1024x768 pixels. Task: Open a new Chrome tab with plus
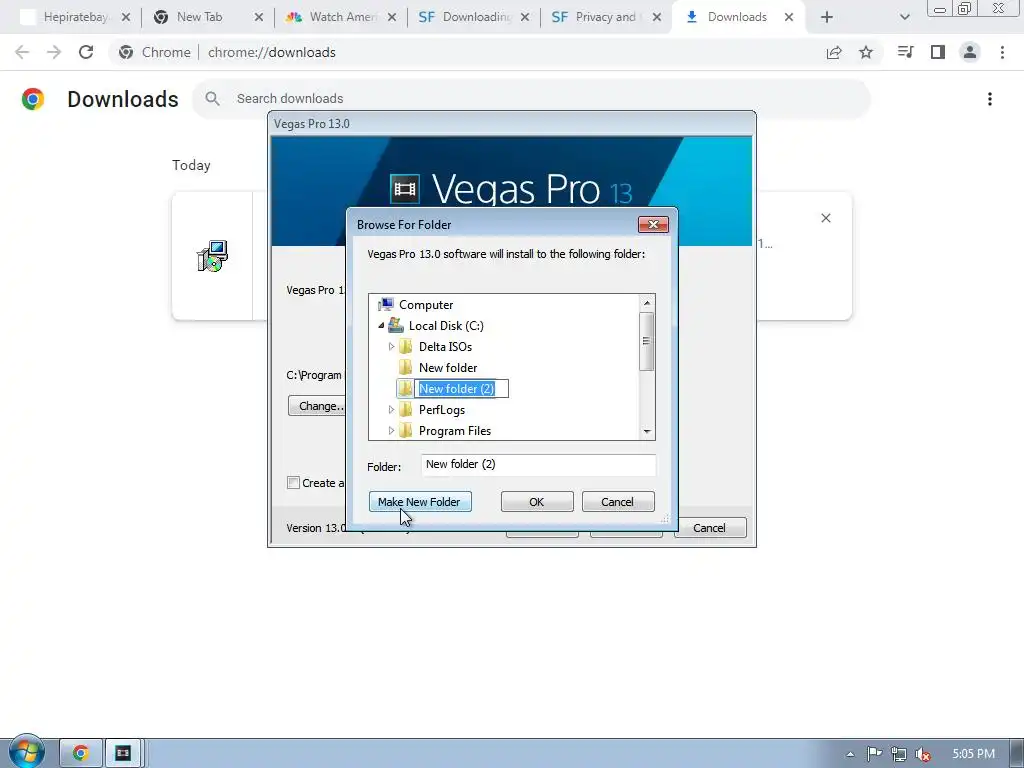tap(827, 18)
